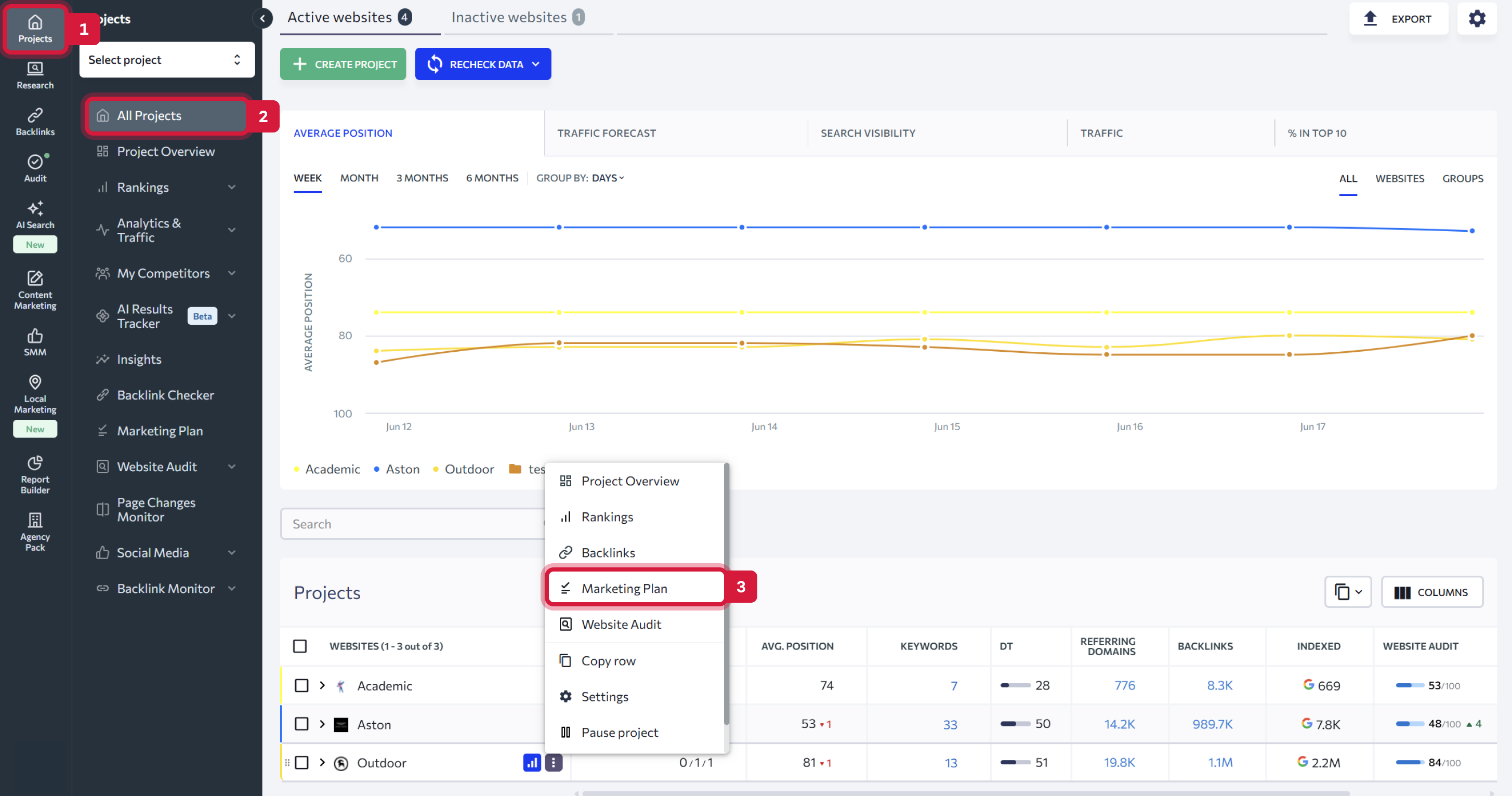This screenshot has width=1512, height=796.
Task: Click the Export button
Action: click(x=1399, y=19)
